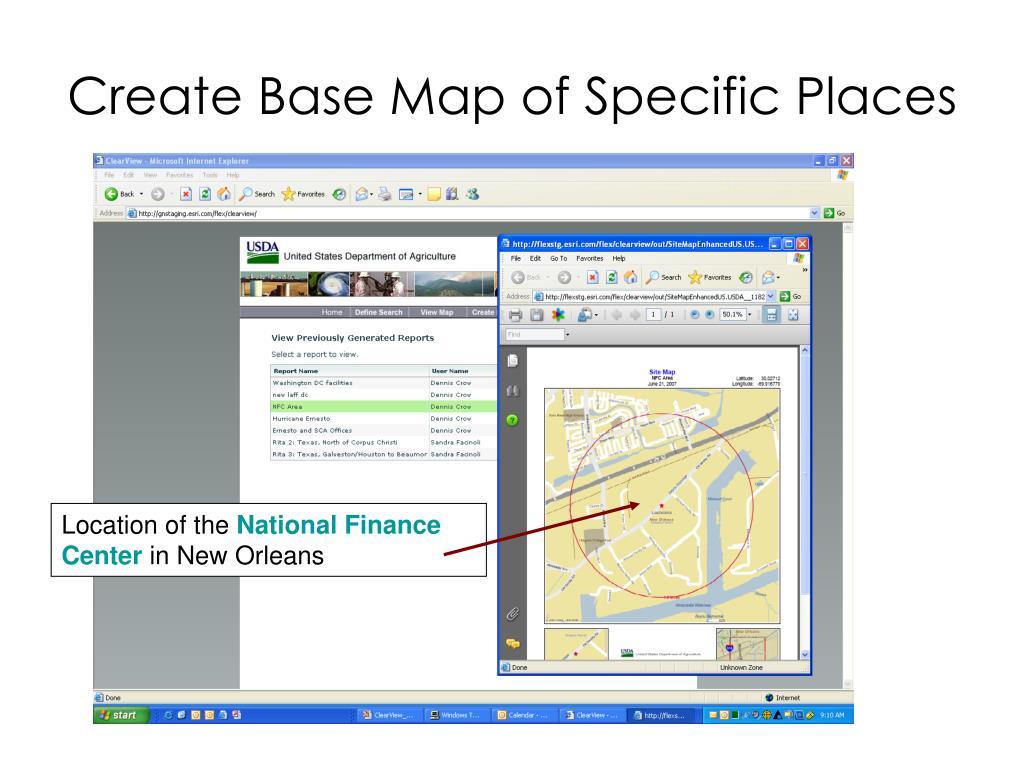The width and height of the screenshot is (1024, 768).
Task: Click Edit page icon in main toolbar
Action: [406, 194]
